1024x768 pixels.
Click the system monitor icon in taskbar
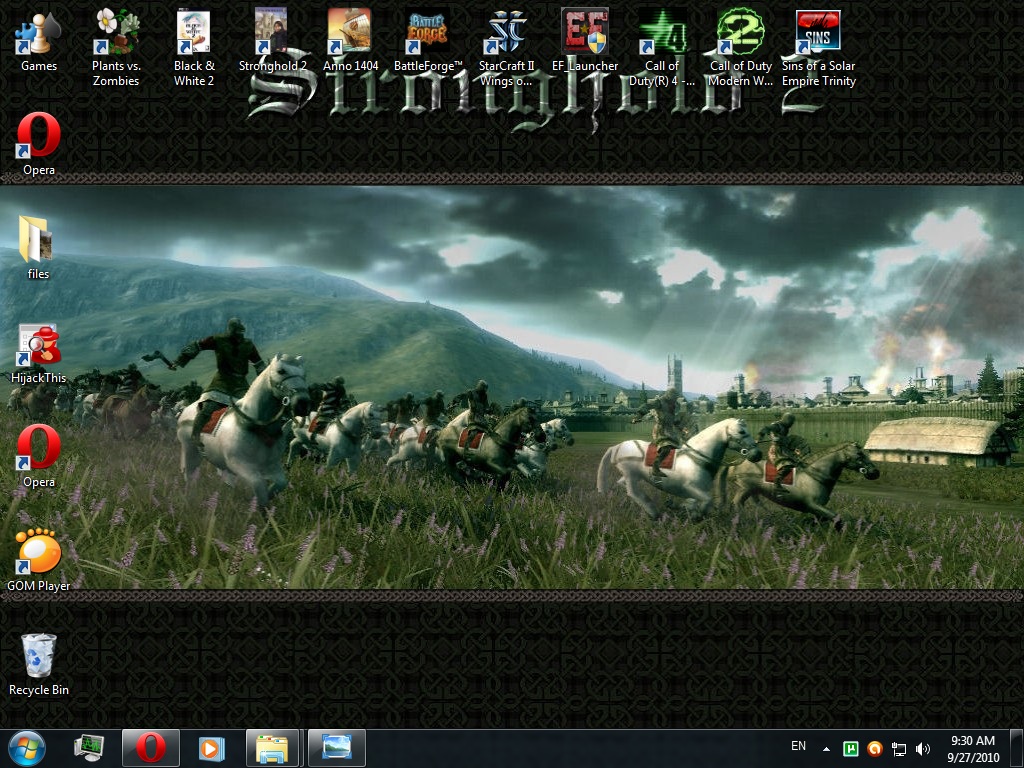click(89, 748)
